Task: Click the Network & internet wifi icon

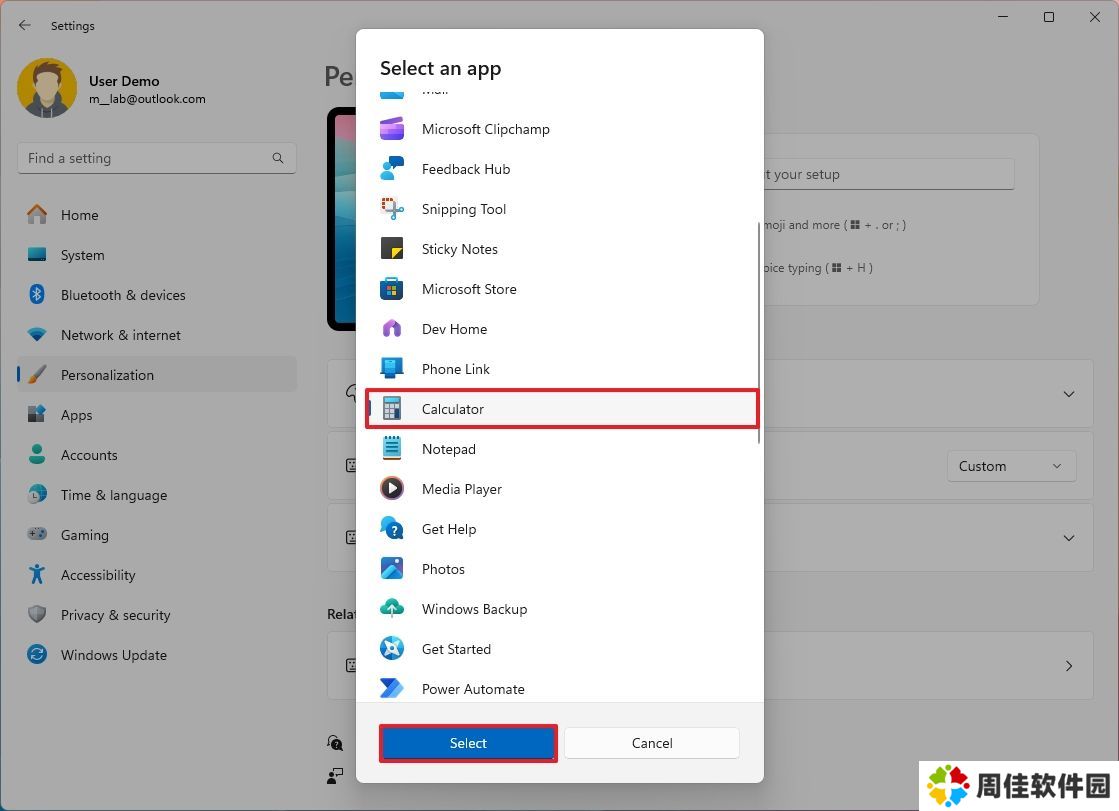Action: click(37, 334)
